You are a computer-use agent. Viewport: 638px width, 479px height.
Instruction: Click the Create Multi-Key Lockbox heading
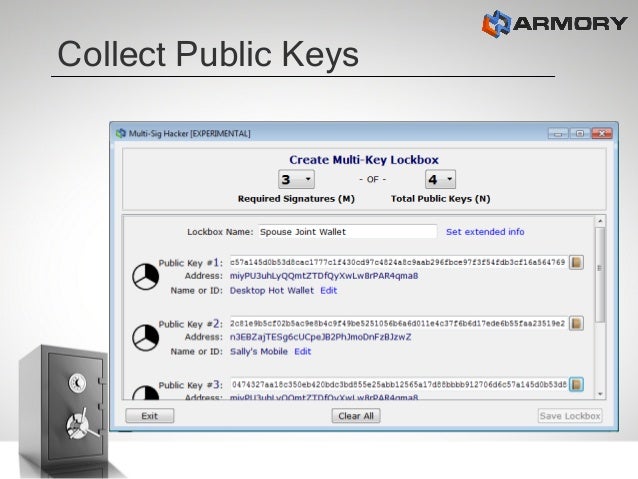point(364,160)
